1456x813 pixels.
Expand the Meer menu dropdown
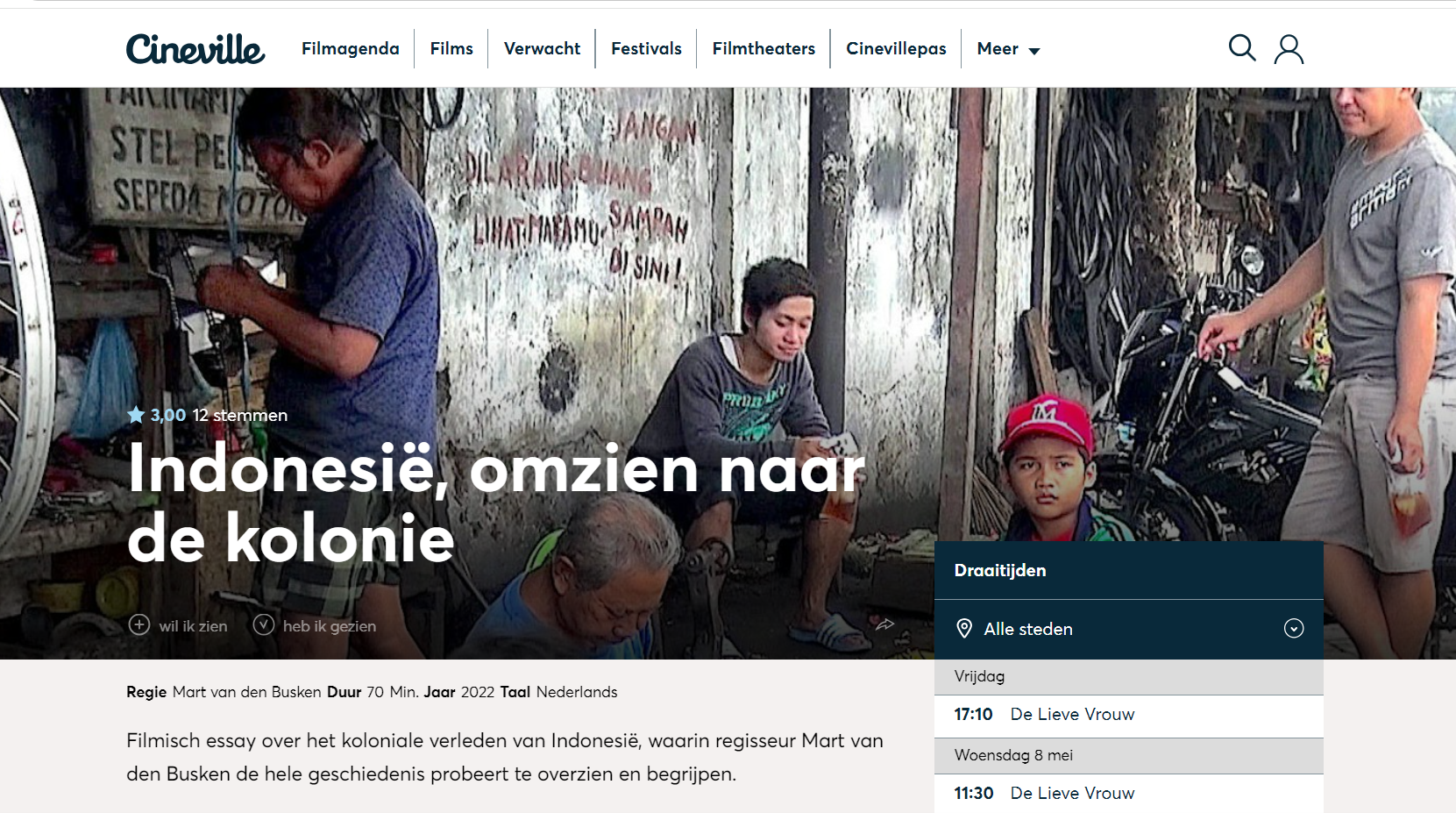click(1008, 49)
